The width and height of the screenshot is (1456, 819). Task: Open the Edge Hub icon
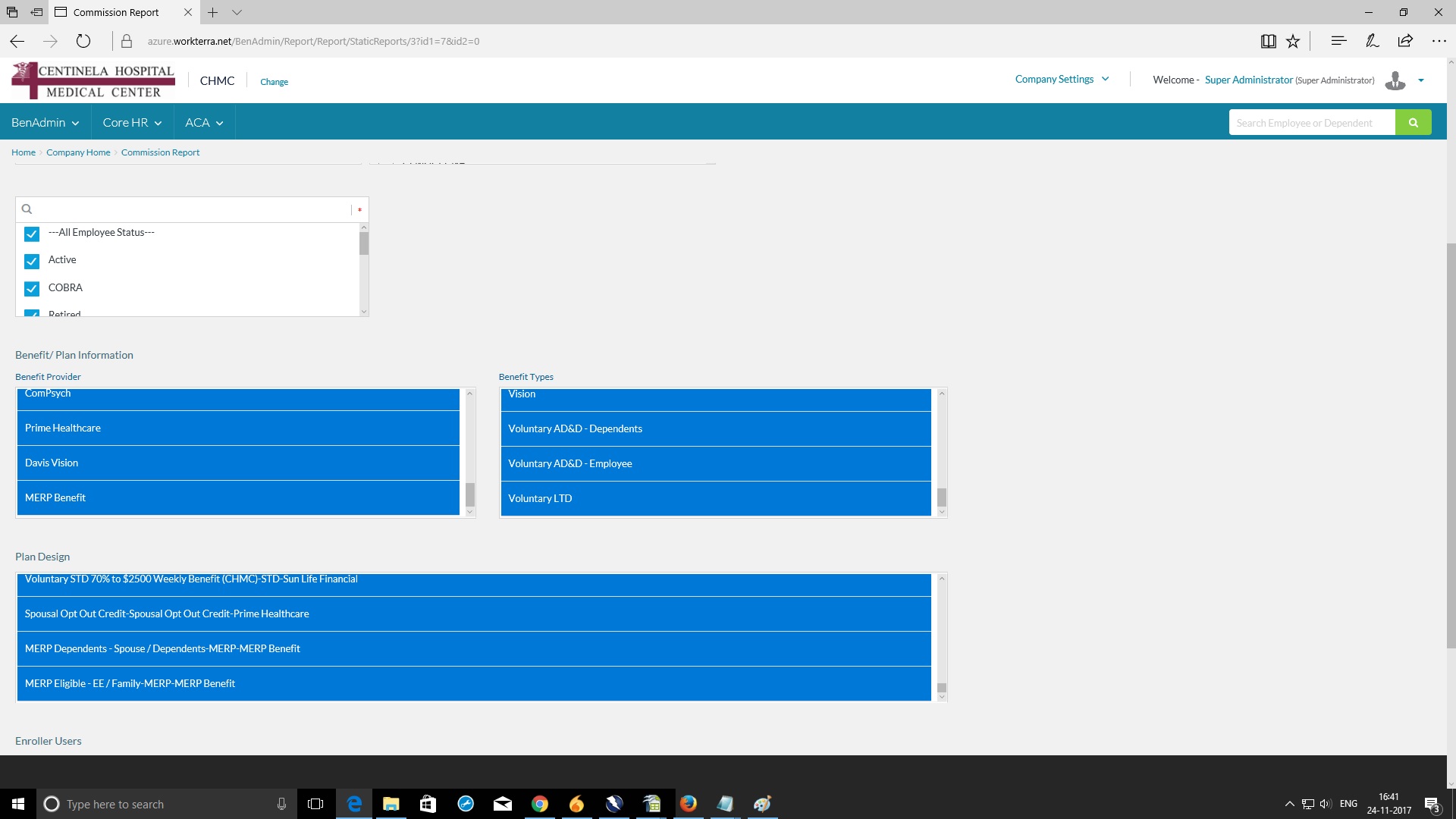1338,41
